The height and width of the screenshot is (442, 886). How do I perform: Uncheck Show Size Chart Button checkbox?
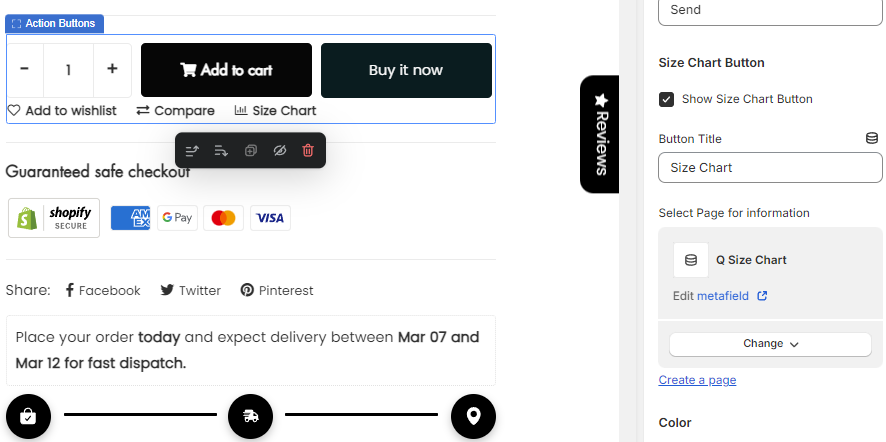[x=667, y=99]
